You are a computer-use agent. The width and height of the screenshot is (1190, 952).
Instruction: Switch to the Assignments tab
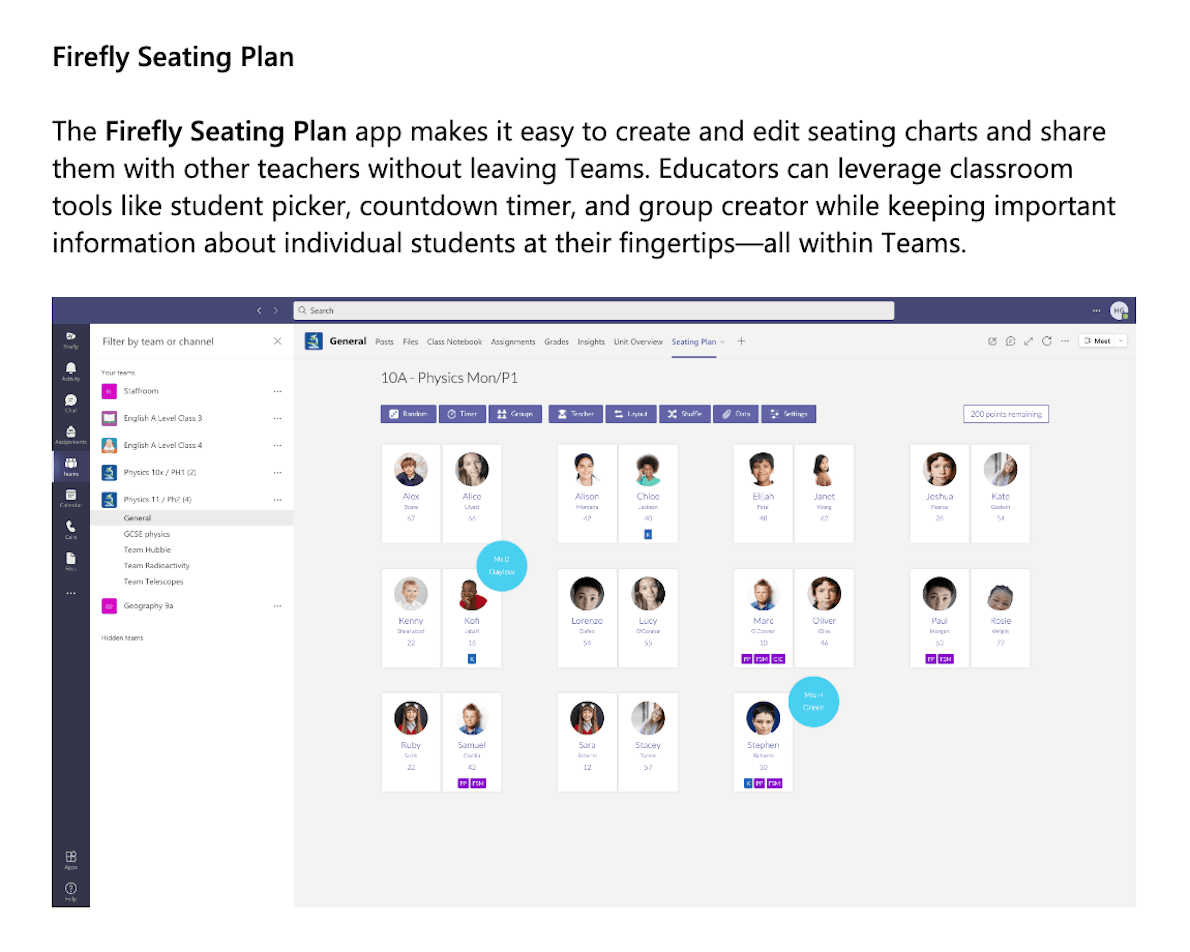[x=513, y=342]
